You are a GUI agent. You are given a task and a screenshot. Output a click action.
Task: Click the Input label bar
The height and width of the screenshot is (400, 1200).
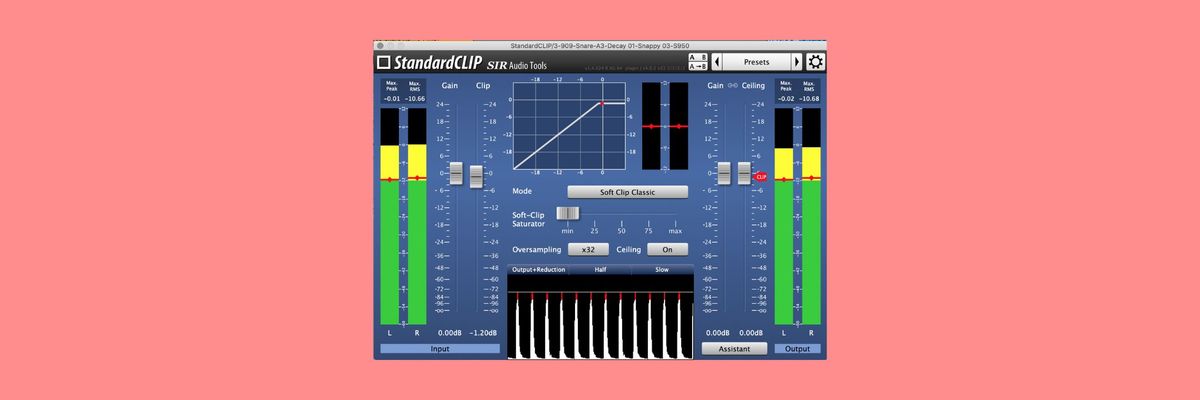(x=440, y=349)
